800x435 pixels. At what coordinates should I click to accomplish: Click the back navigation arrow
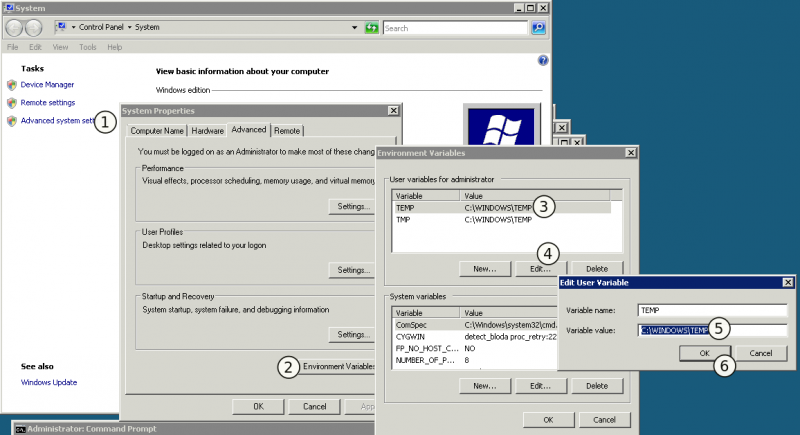[x=14, y=28]
